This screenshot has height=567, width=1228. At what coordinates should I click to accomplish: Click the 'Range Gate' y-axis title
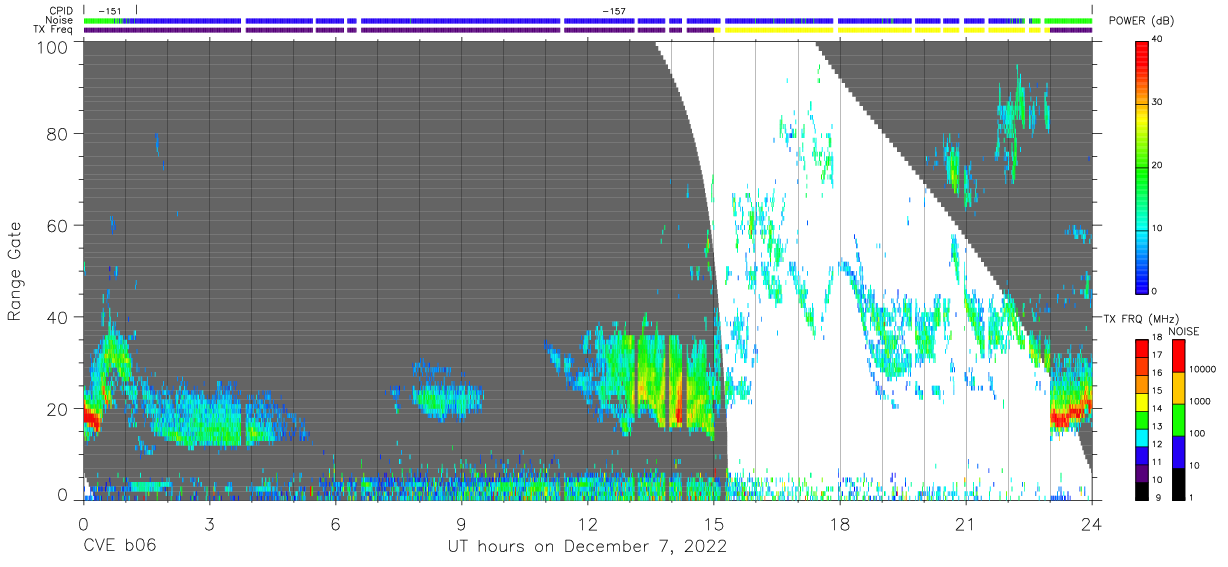(x=15, y=270)
